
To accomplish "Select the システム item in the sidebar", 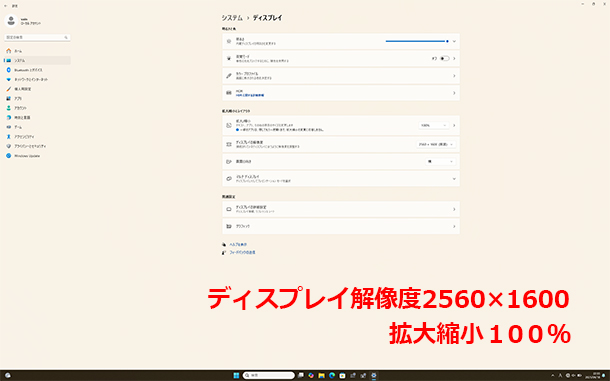I will (x=37, y=60).
